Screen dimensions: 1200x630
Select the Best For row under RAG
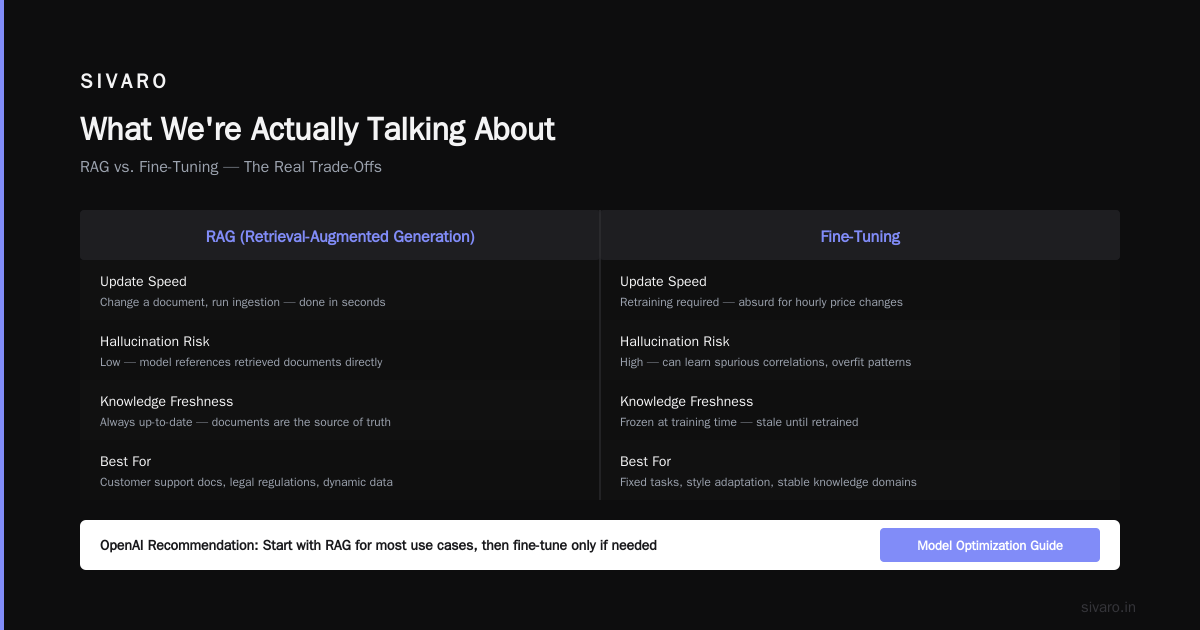(340, 471)
